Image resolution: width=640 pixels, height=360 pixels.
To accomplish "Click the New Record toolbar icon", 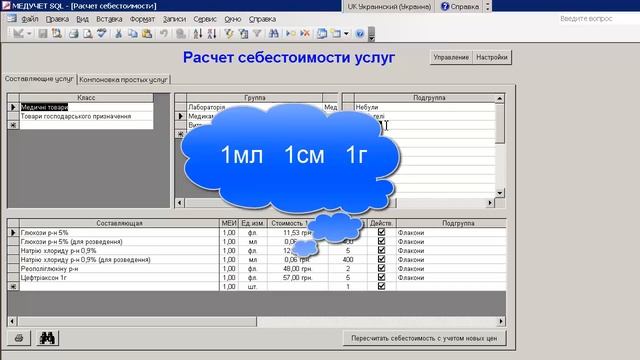I will (x=291, y=33).
